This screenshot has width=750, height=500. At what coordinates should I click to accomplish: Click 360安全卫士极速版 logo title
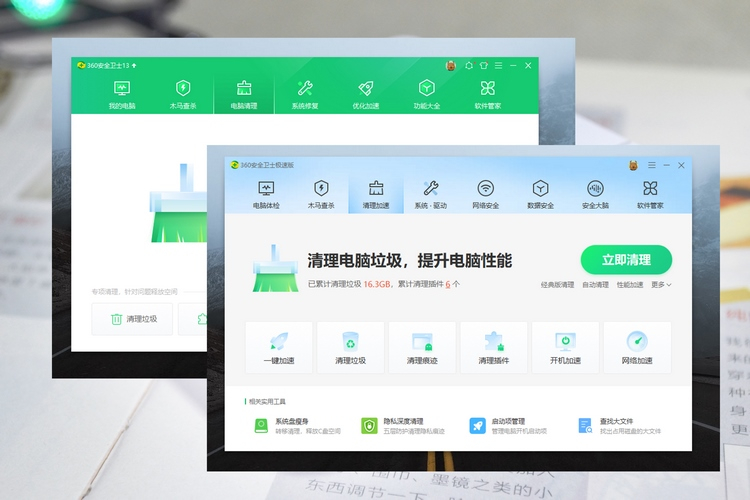(x=262, y=165)
